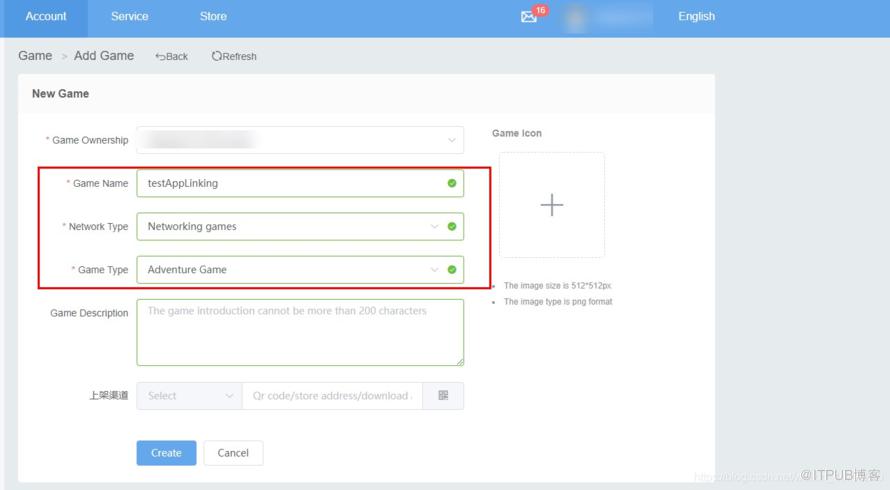Image resolution: width=890 pixels, height=490 pixels.
Task: Click the Game Description text area
Action: (x=300, y=333)
